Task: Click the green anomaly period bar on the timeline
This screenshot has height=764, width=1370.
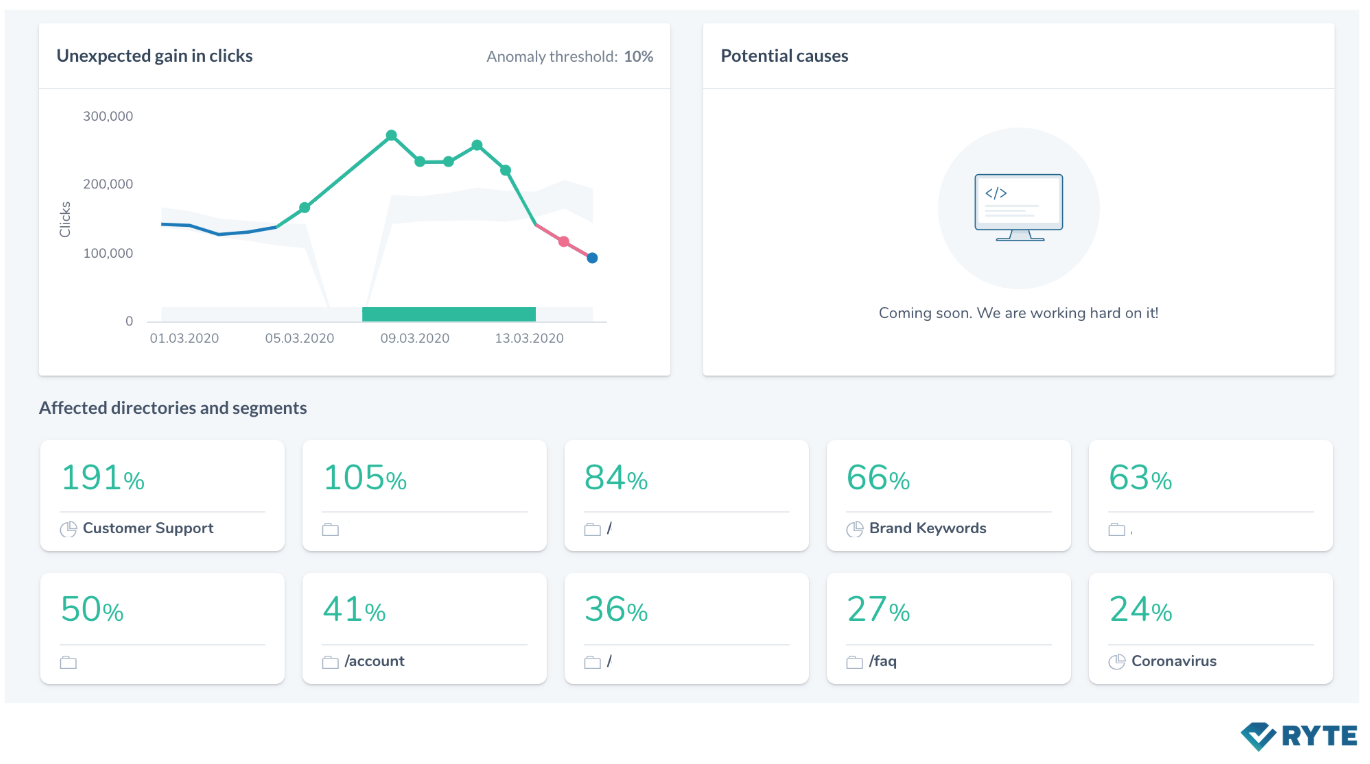Action: point(449,314)
